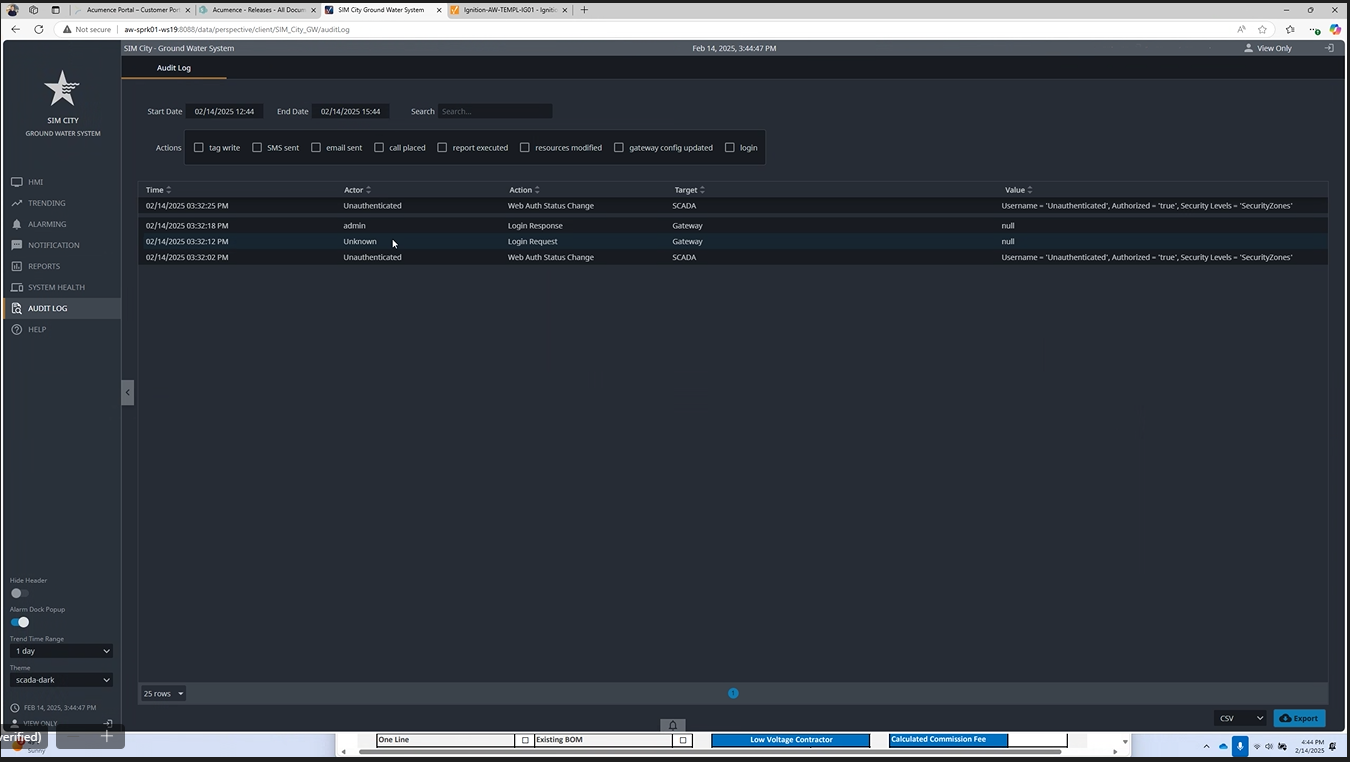
Task: Open the Help question mark icon
Action: pyautogui.click(x=17, y=329)
